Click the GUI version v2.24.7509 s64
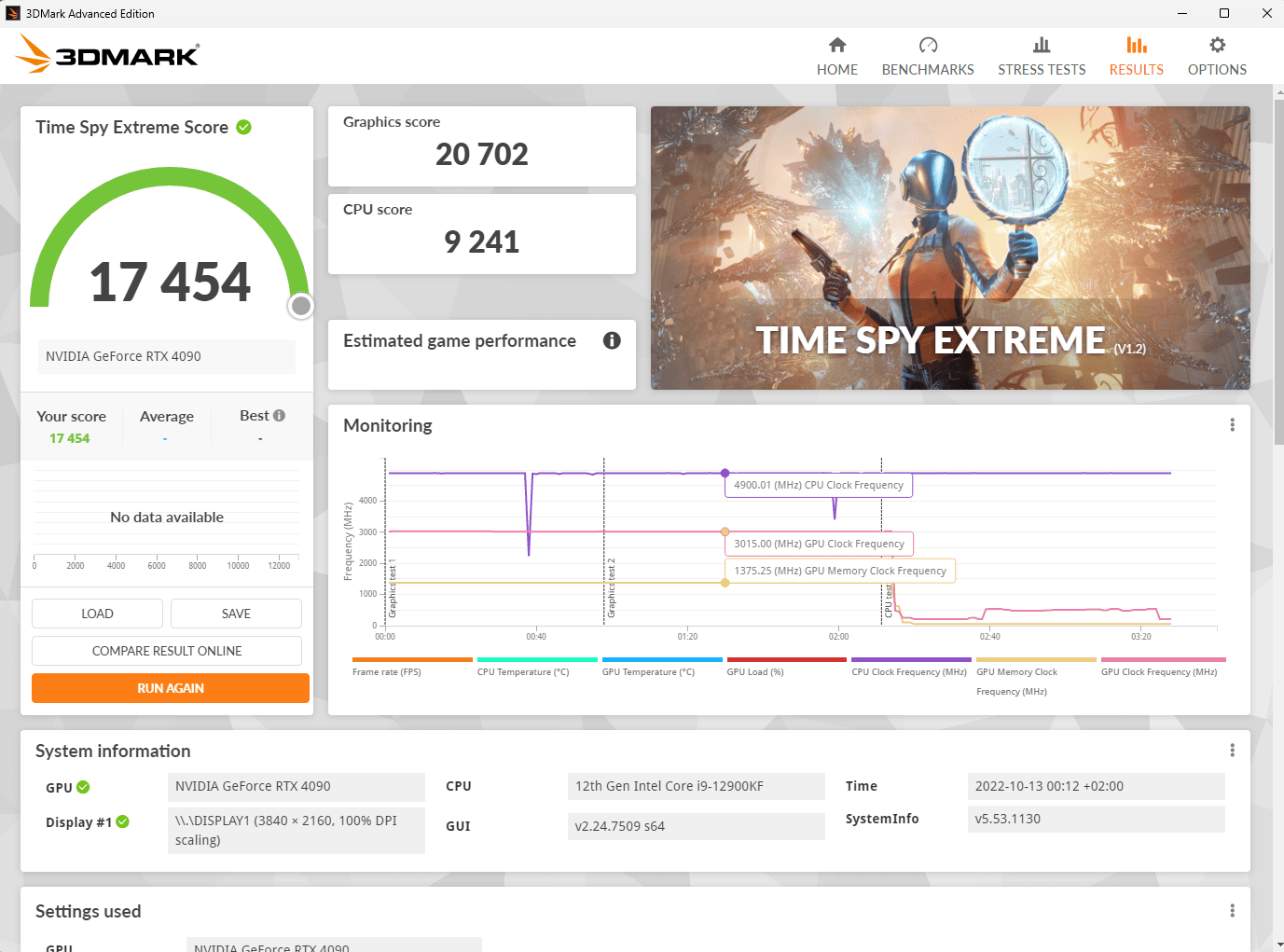The image size is (1284, 952). 697,826
